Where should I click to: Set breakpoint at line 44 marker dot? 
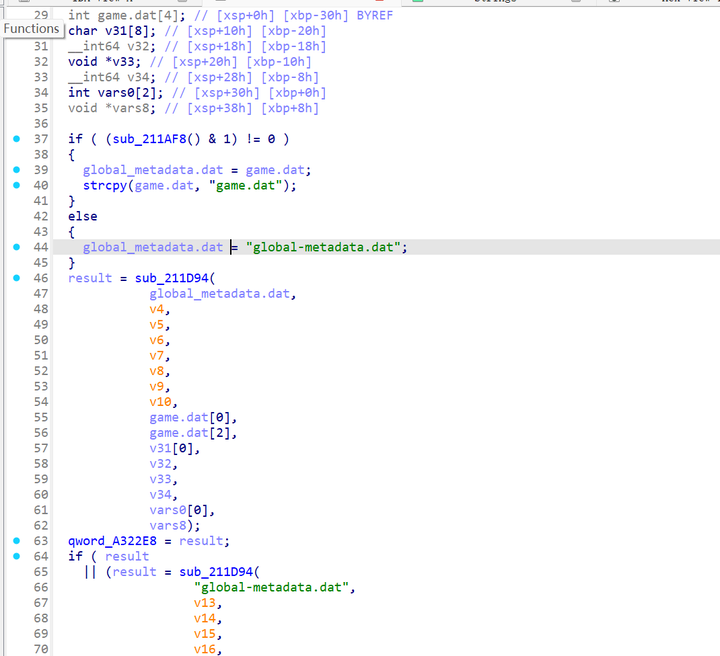click(16, 247)
